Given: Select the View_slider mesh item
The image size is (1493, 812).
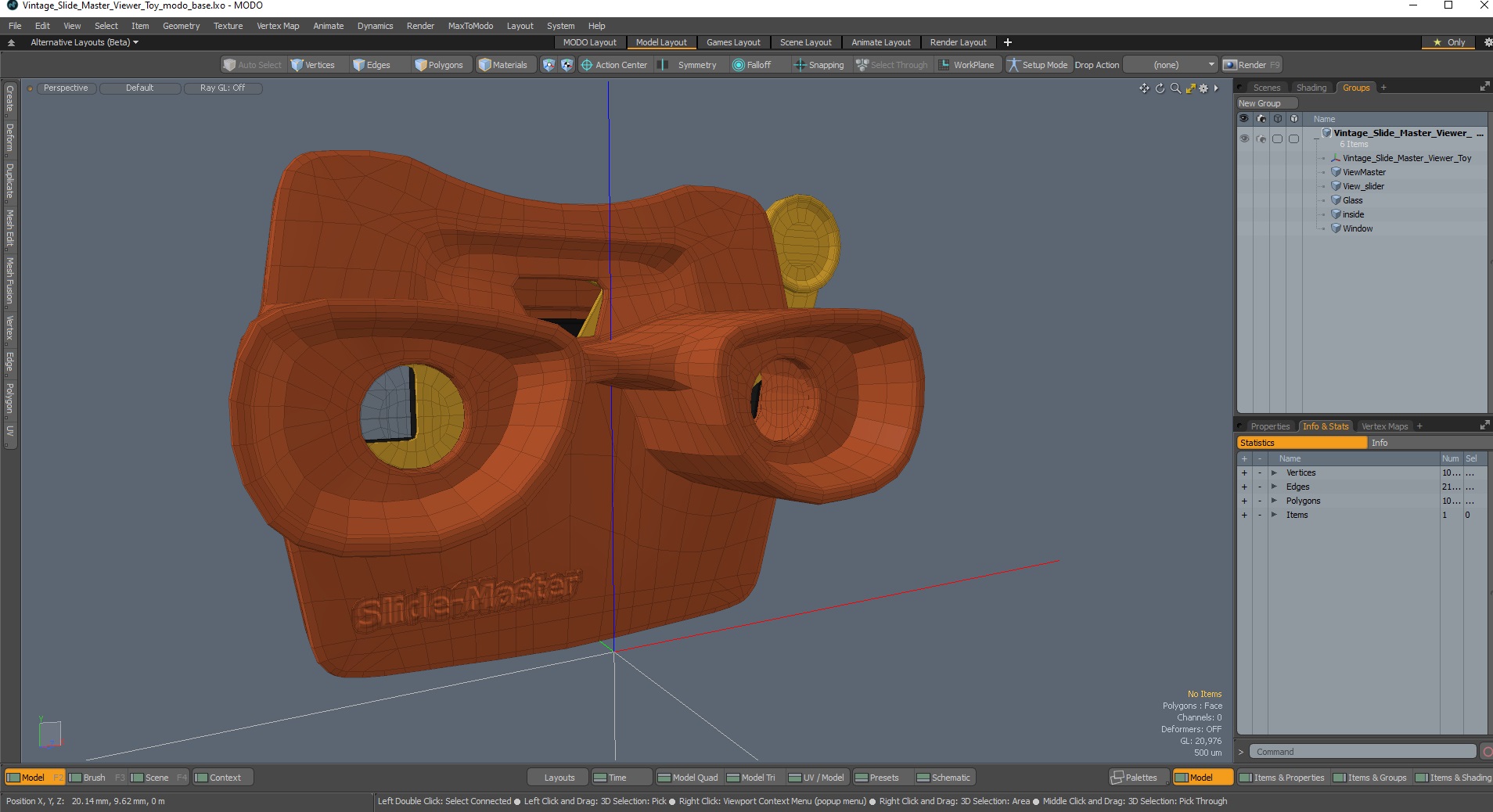Looking at the screenshot, I should pyautogui.click(x=1363, y=186).
